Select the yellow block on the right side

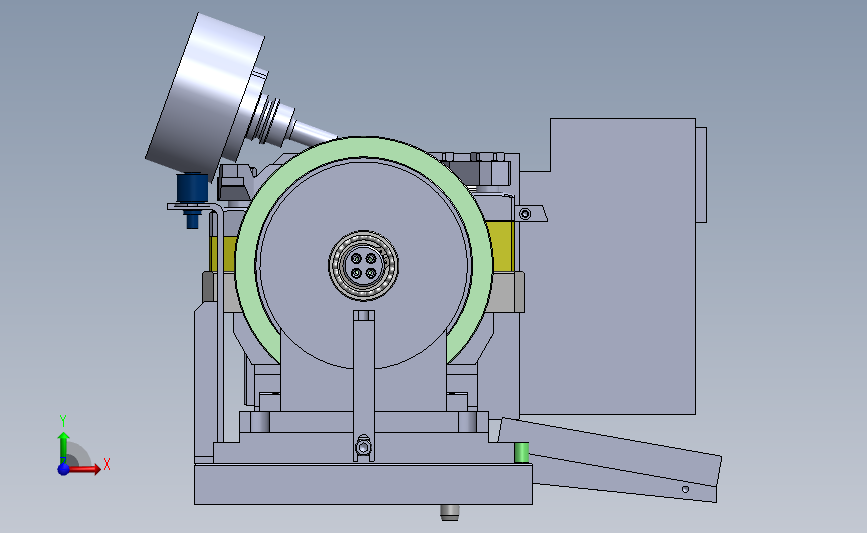pyautogui.click(x=500, y=246)
